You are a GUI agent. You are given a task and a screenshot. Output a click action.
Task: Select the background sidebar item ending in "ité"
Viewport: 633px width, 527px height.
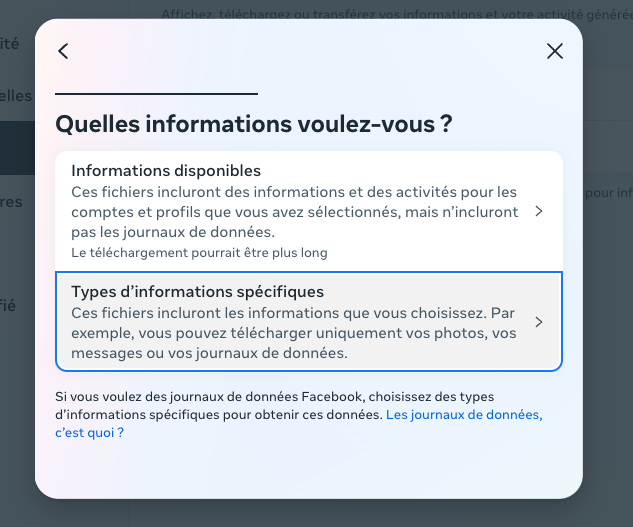click(10, 44)
